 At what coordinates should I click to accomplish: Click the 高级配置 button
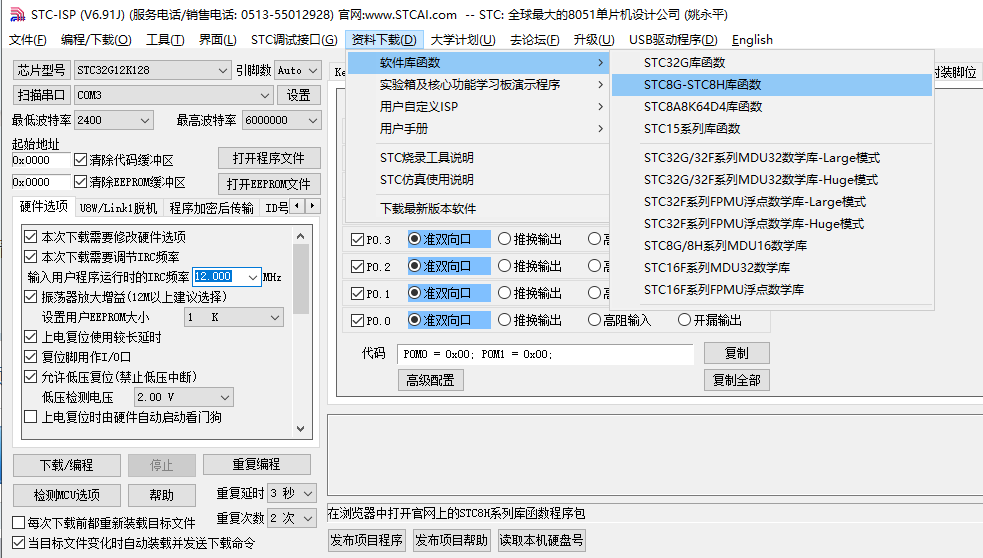tap(431, 380)
